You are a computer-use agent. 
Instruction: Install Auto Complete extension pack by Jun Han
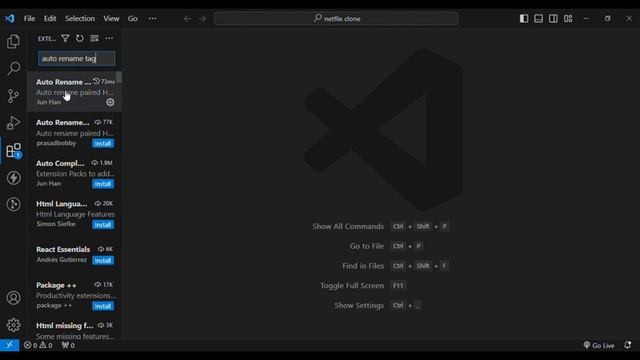(103, 184)
